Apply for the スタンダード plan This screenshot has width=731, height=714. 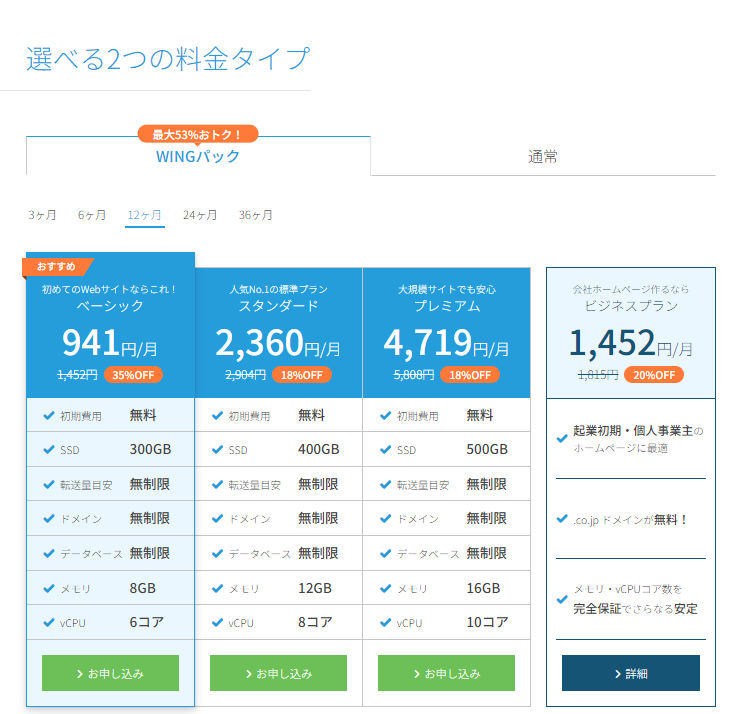click(278, 673)
